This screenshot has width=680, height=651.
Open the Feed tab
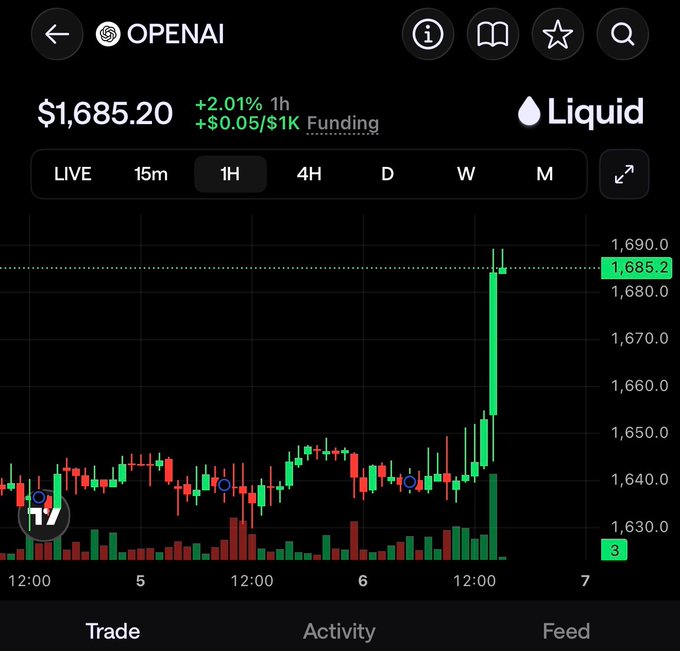coord(566,631)
